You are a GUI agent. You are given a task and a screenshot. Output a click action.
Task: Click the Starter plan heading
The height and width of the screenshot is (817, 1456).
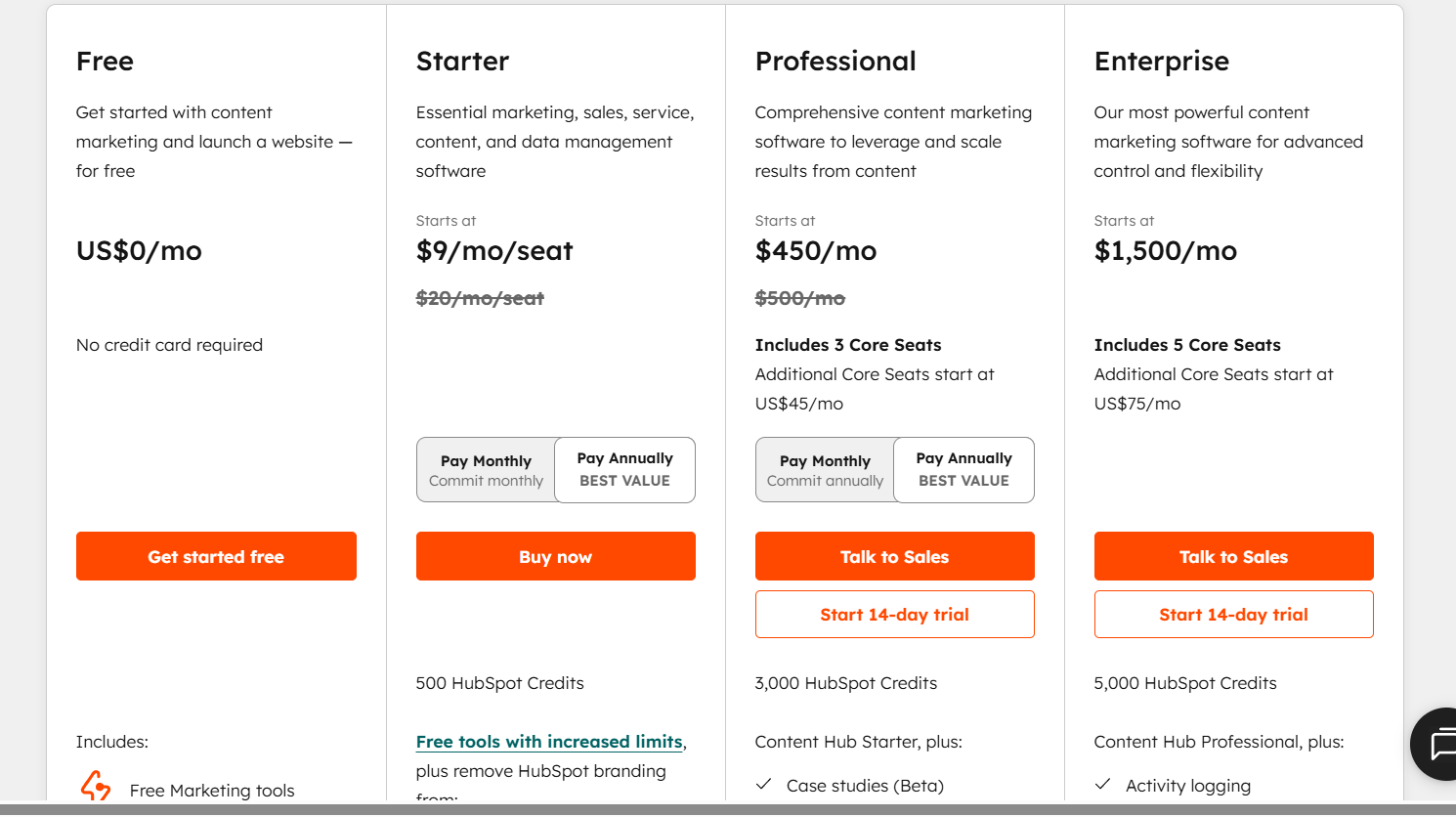click(x=462, y=61)
